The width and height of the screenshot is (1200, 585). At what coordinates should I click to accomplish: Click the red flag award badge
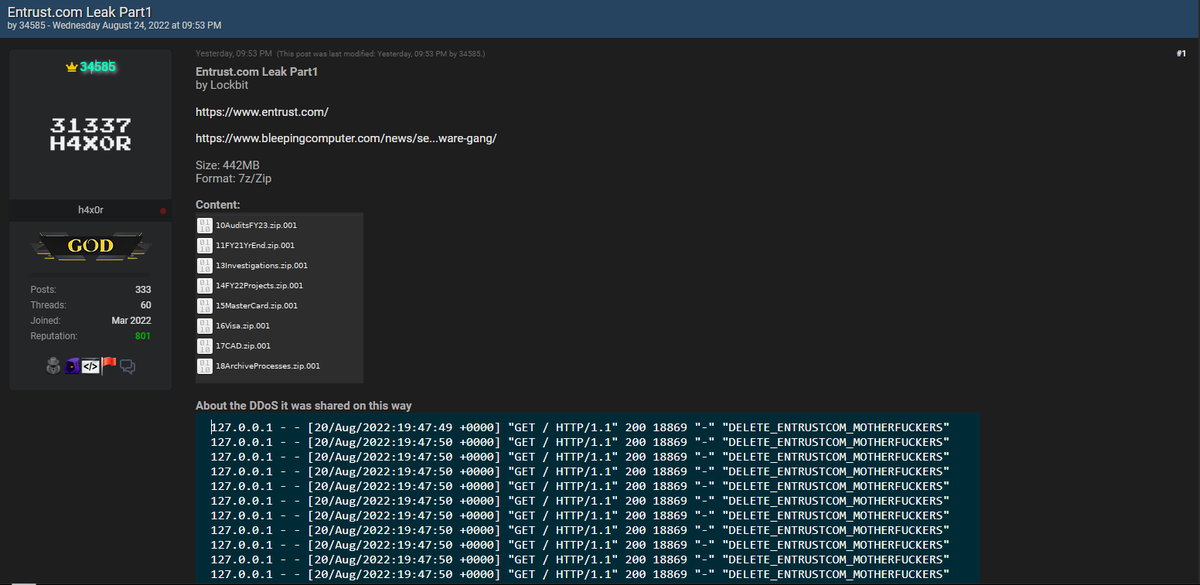[109, 365]
